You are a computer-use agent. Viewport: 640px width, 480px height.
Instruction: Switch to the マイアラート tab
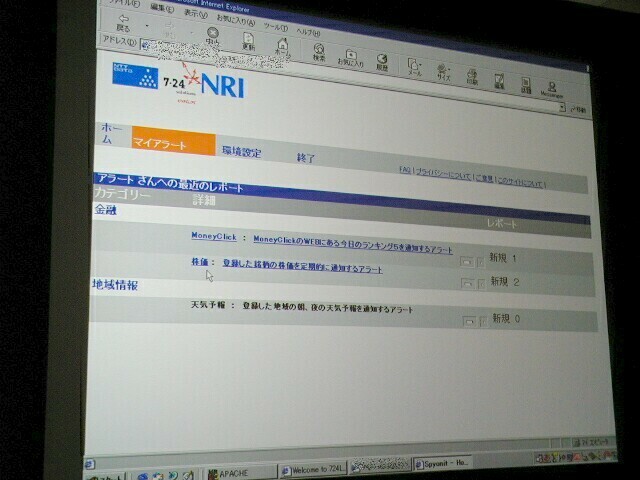[x=159, y=145]
